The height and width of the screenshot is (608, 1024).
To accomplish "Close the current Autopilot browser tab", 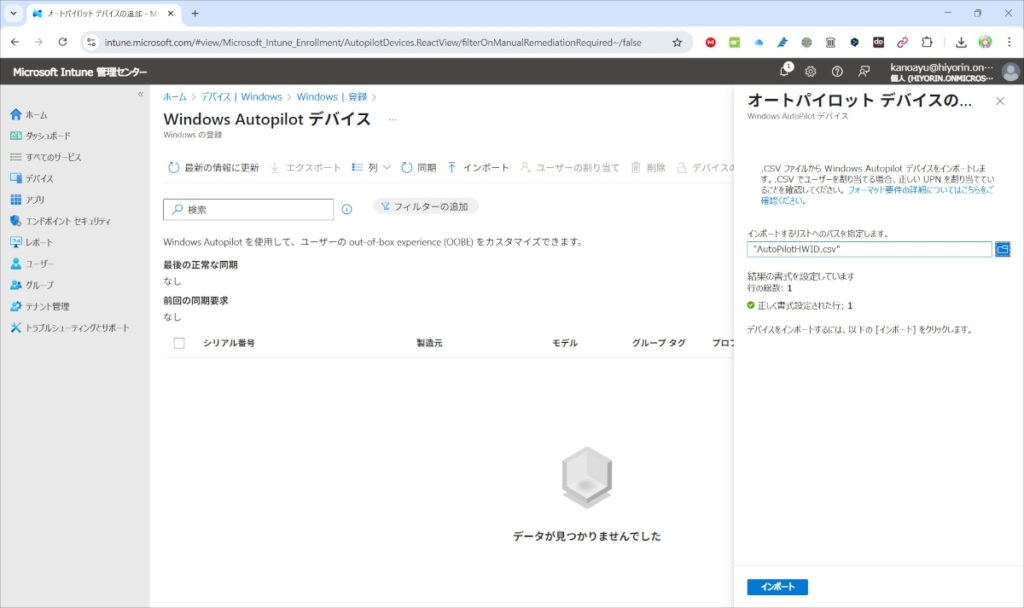I will pos(171,13).
